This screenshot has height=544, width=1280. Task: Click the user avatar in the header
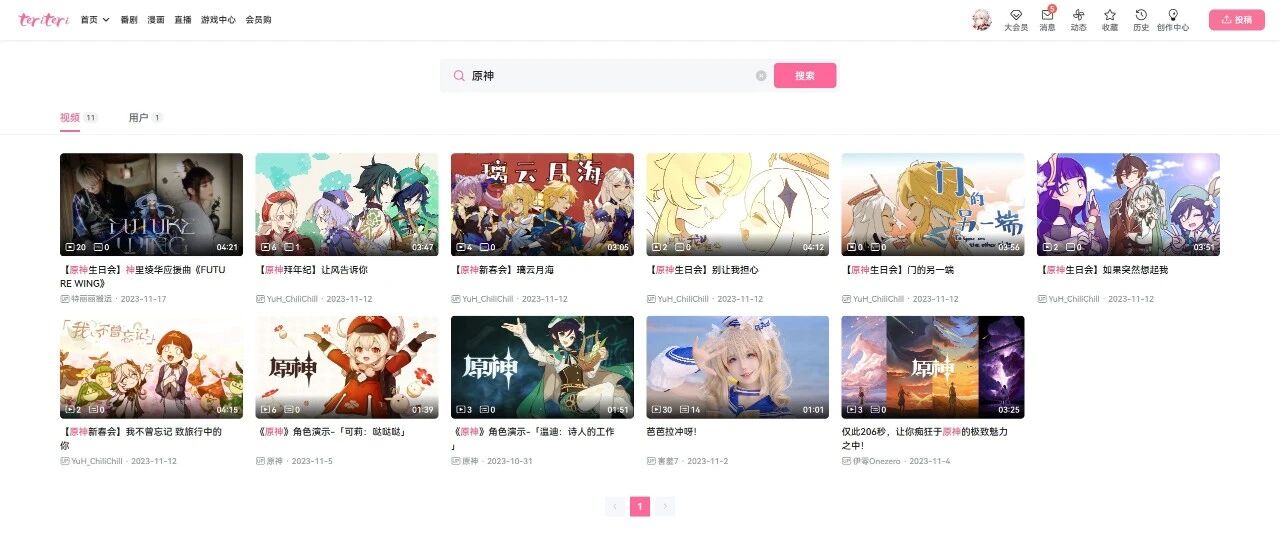(x=982, y=20)
